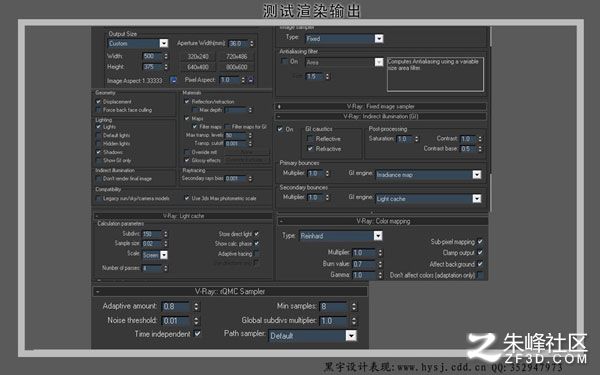The image size is (600, 375).
Task: Select the 800x600 preset button
Action: click(x=236, y=67)
